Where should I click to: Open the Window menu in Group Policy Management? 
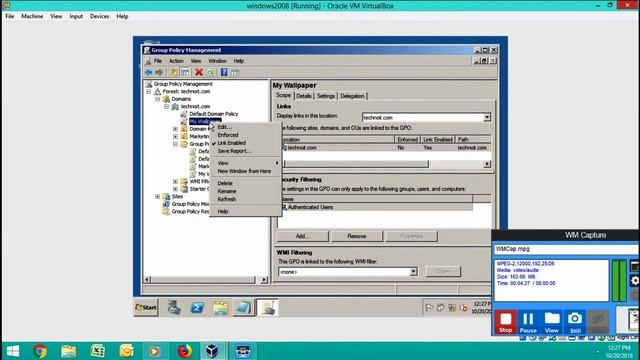(x=217, y=61)
